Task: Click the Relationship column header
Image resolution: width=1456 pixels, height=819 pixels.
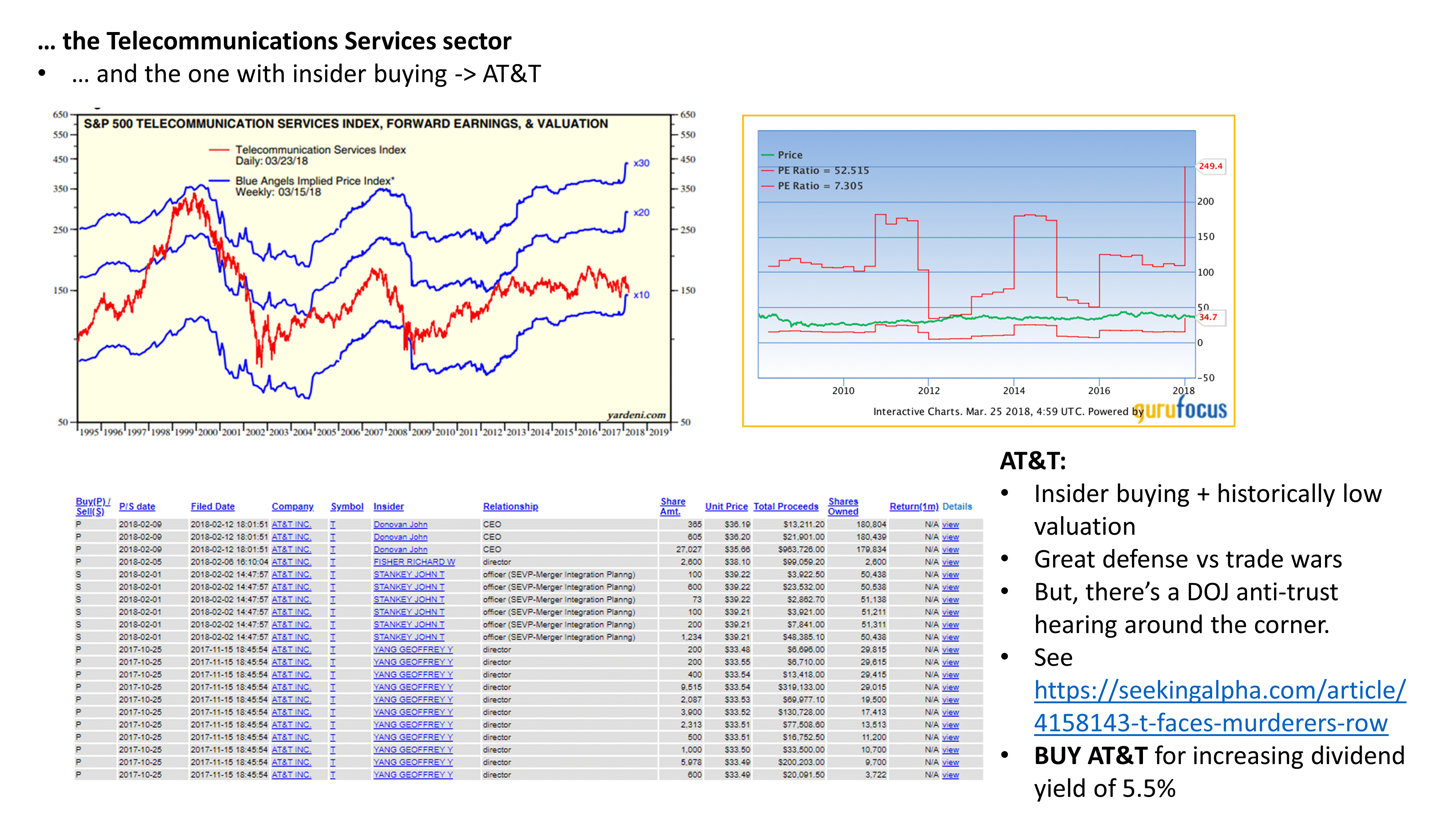Action: coord(510,506)
